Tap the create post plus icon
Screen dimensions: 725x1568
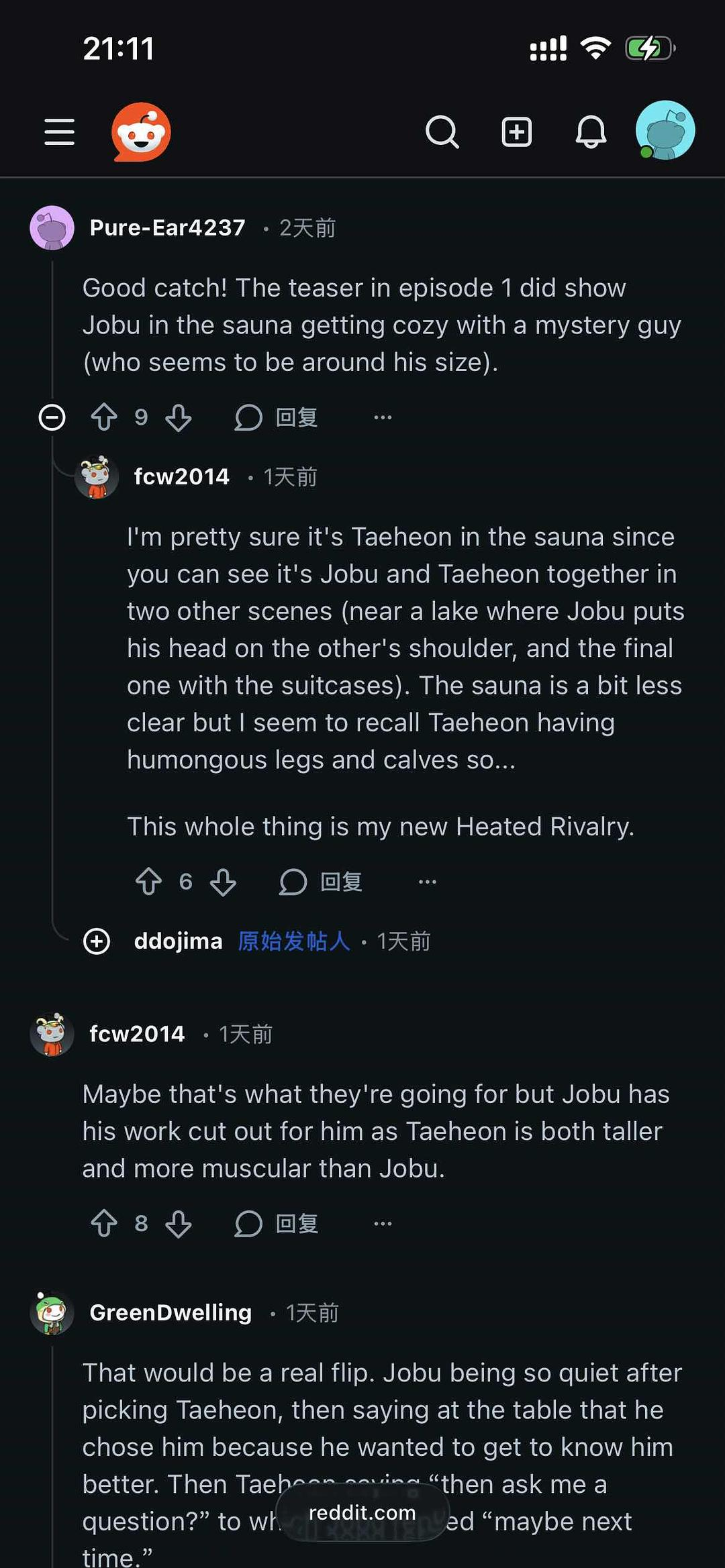(x=517, y=132)
